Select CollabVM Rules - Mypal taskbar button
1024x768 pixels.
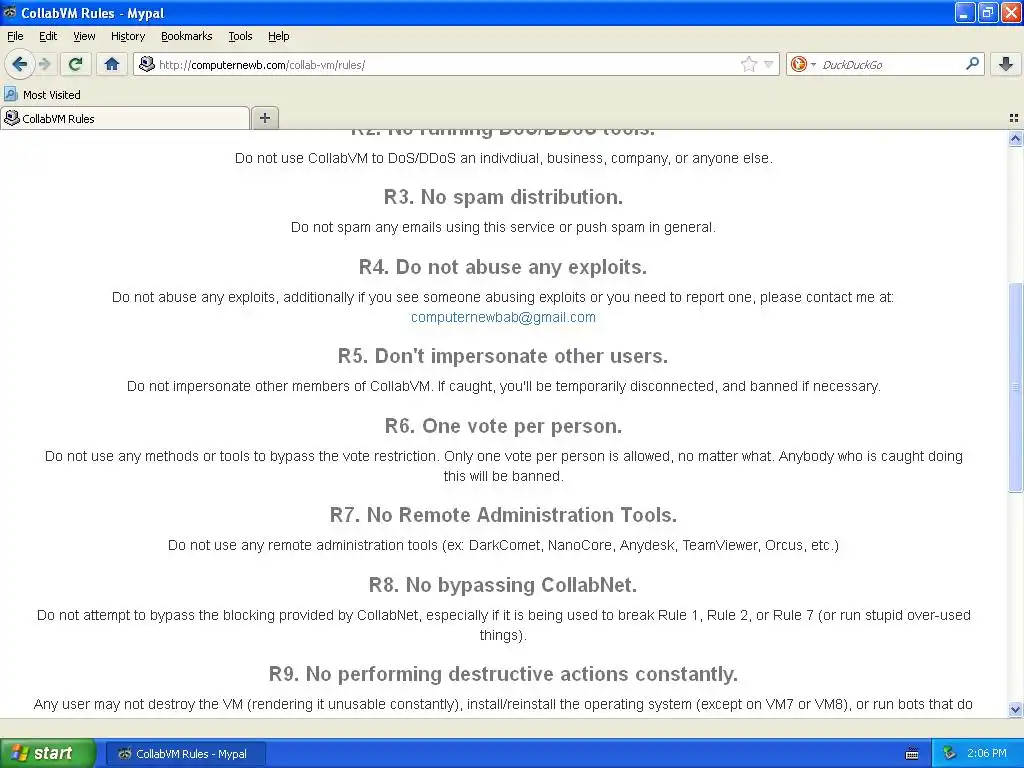coord(185,754)
